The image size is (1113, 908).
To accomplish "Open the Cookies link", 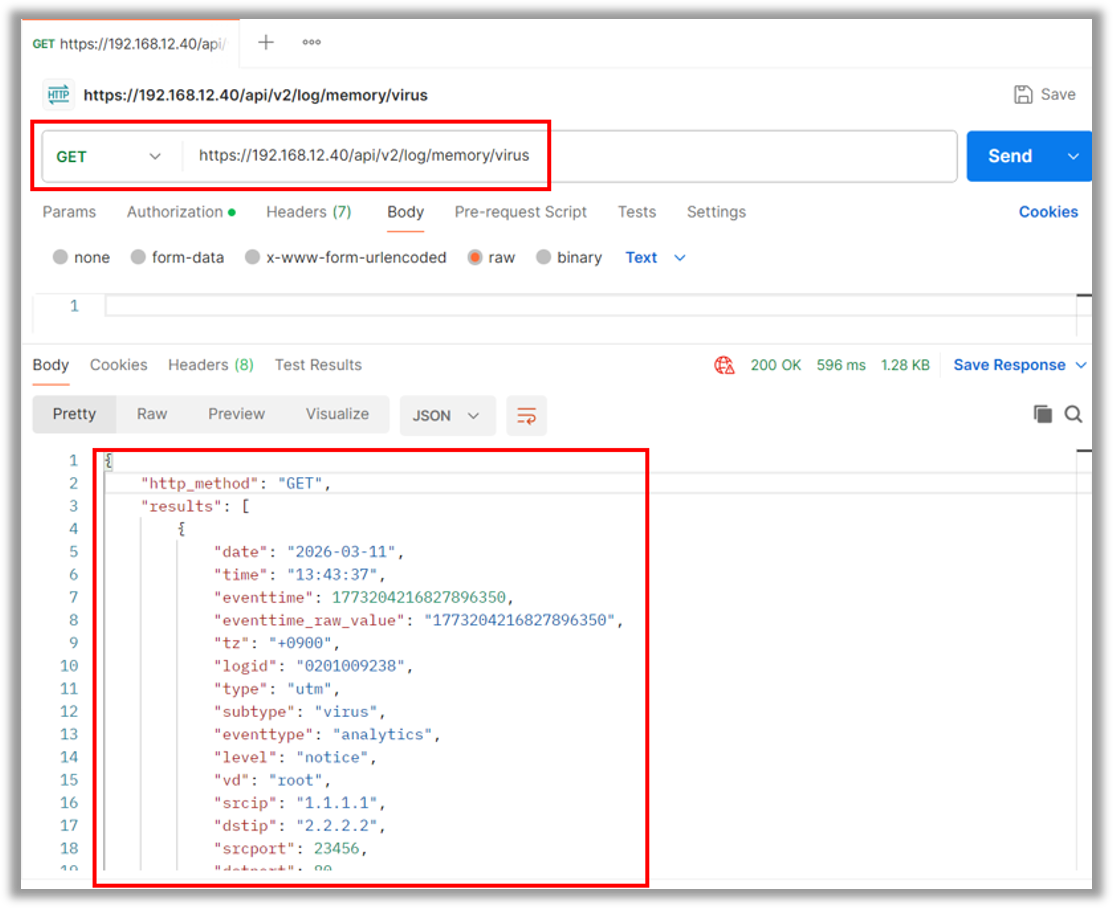I will pyautogui.click(x=1047, y=212).
